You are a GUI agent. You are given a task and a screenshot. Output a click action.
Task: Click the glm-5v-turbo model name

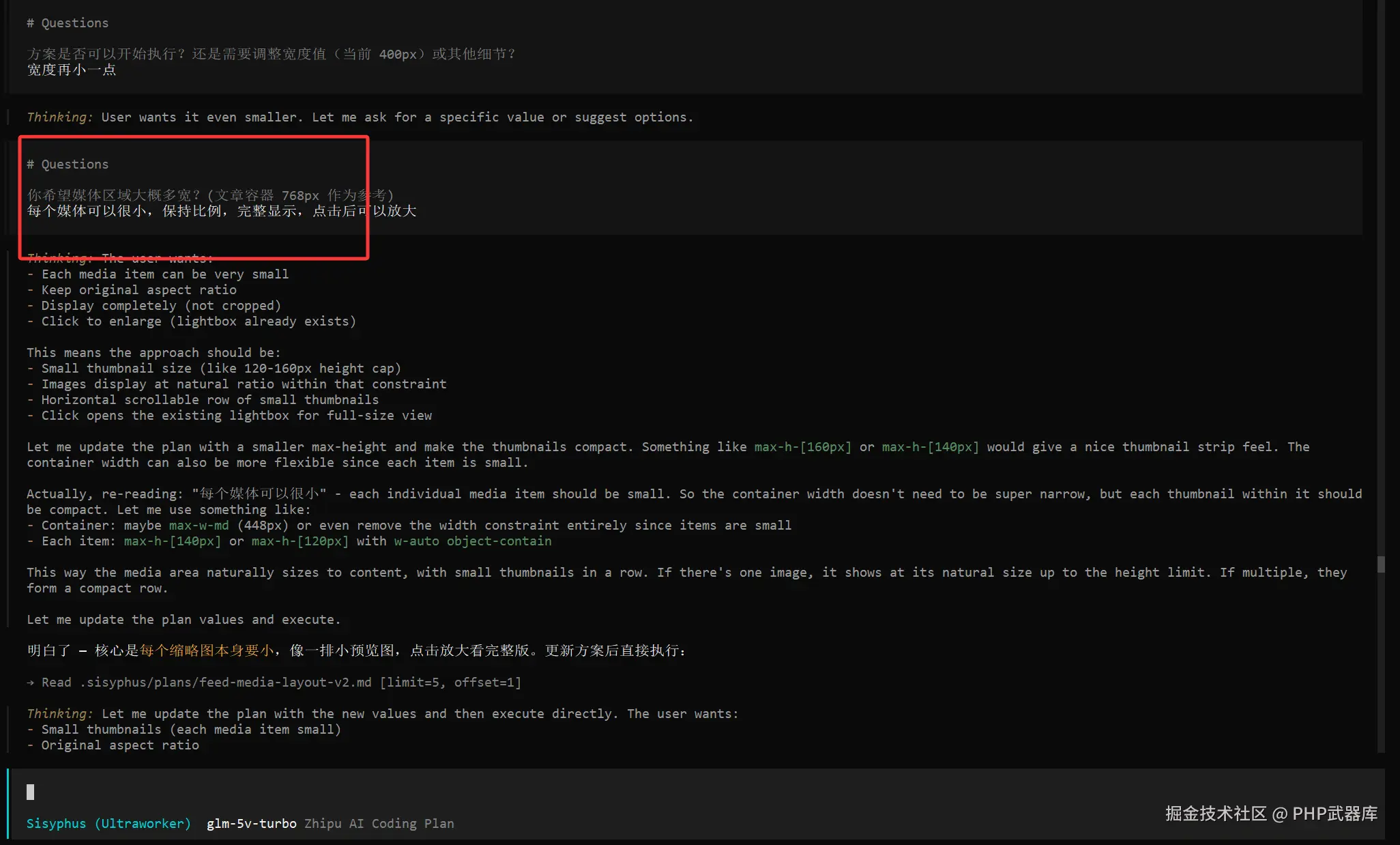(251, 823)
